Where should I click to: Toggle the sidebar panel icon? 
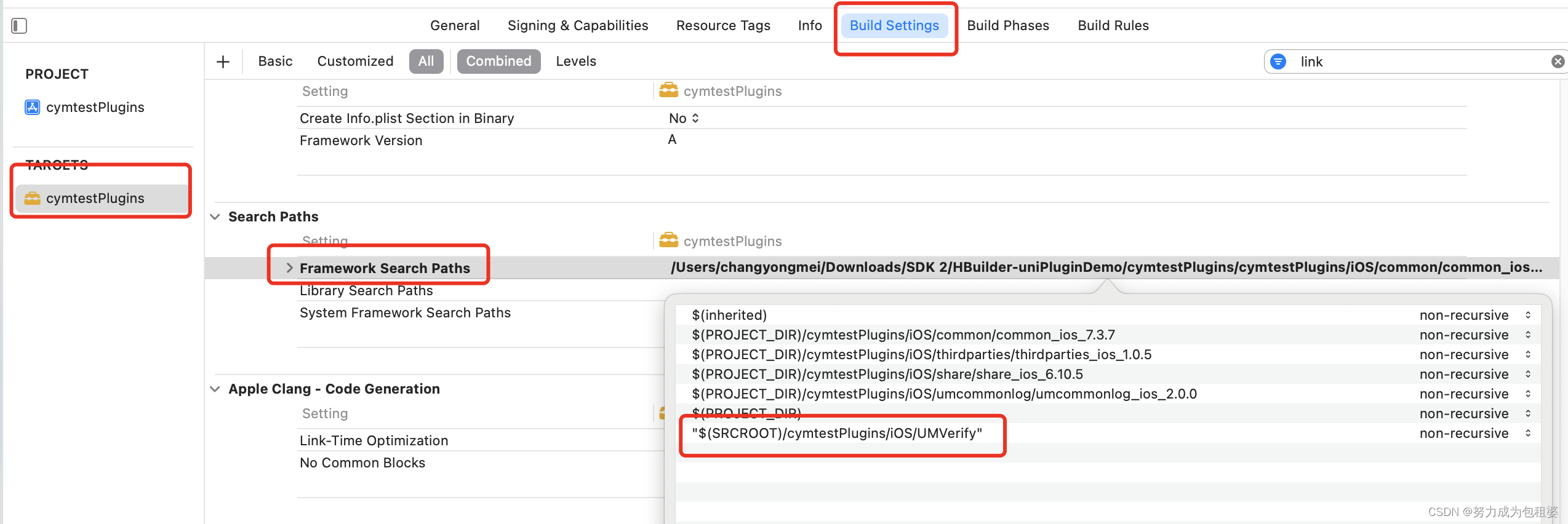point(19,26)
